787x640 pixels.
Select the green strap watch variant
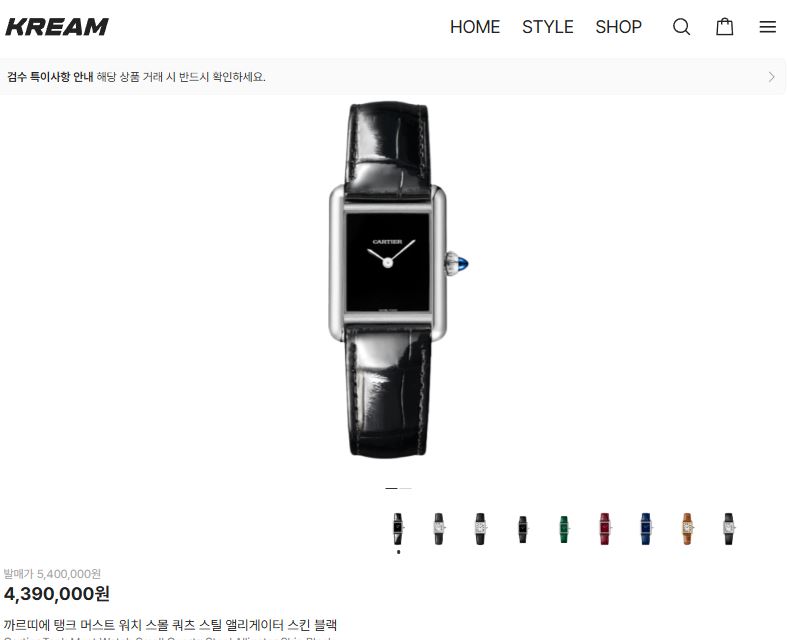[x=564, y=529]
